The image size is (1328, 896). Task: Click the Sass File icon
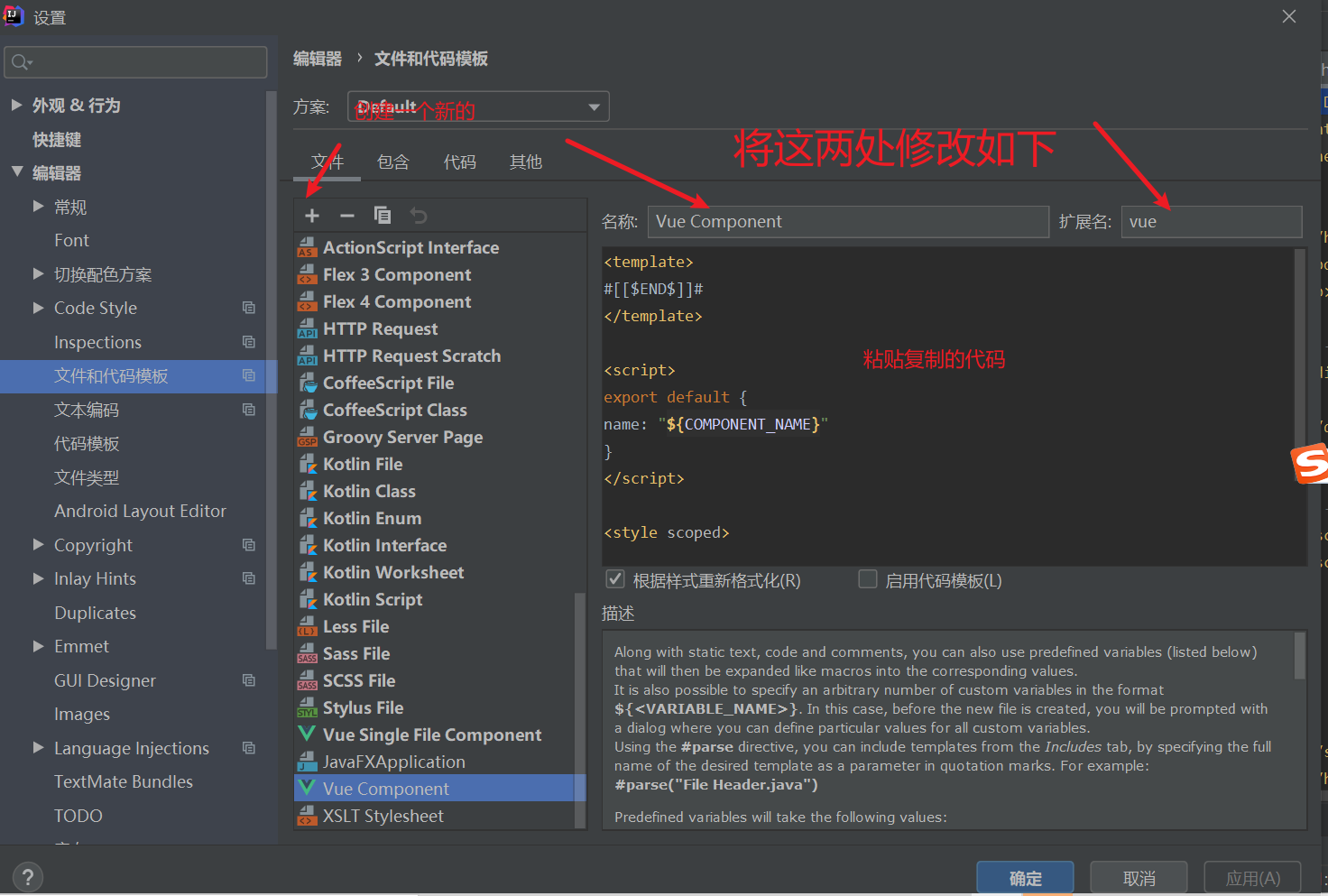coord(307,653)
